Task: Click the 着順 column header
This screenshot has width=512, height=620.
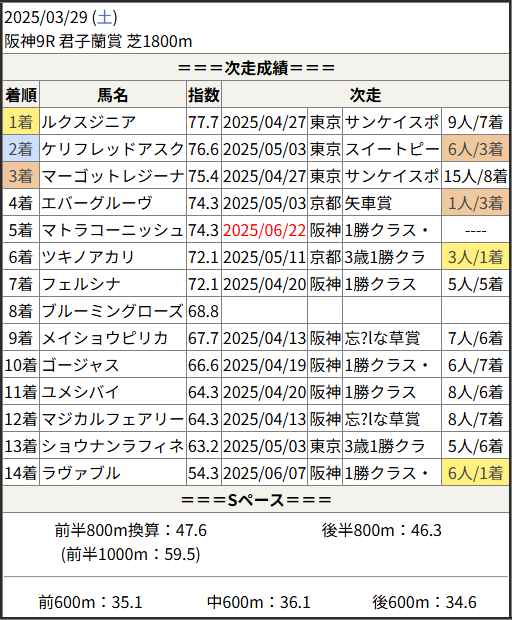Action: [21, 95]
